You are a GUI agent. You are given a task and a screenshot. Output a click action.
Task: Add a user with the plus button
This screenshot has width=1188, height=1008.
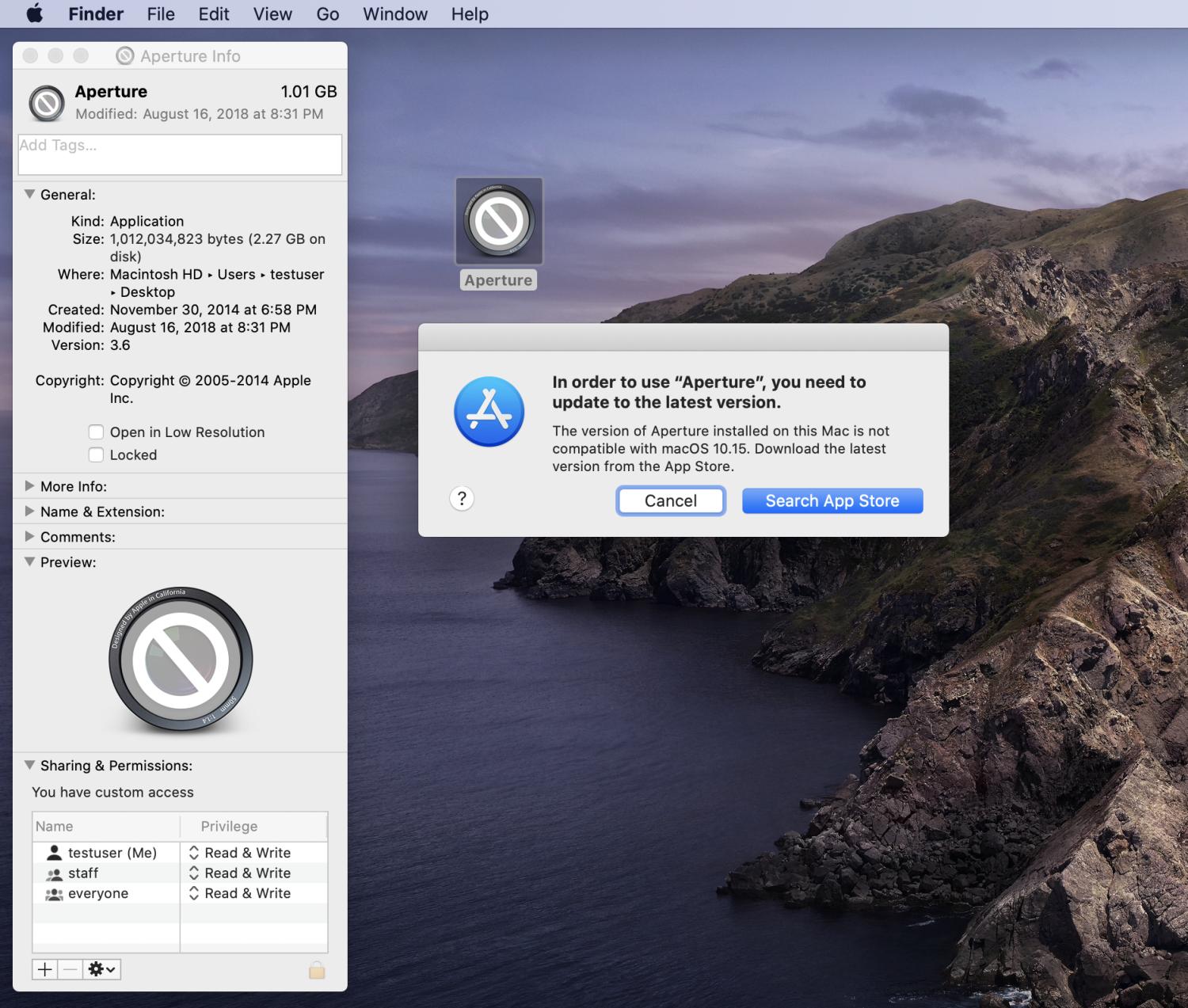click(x=45, y=969)
